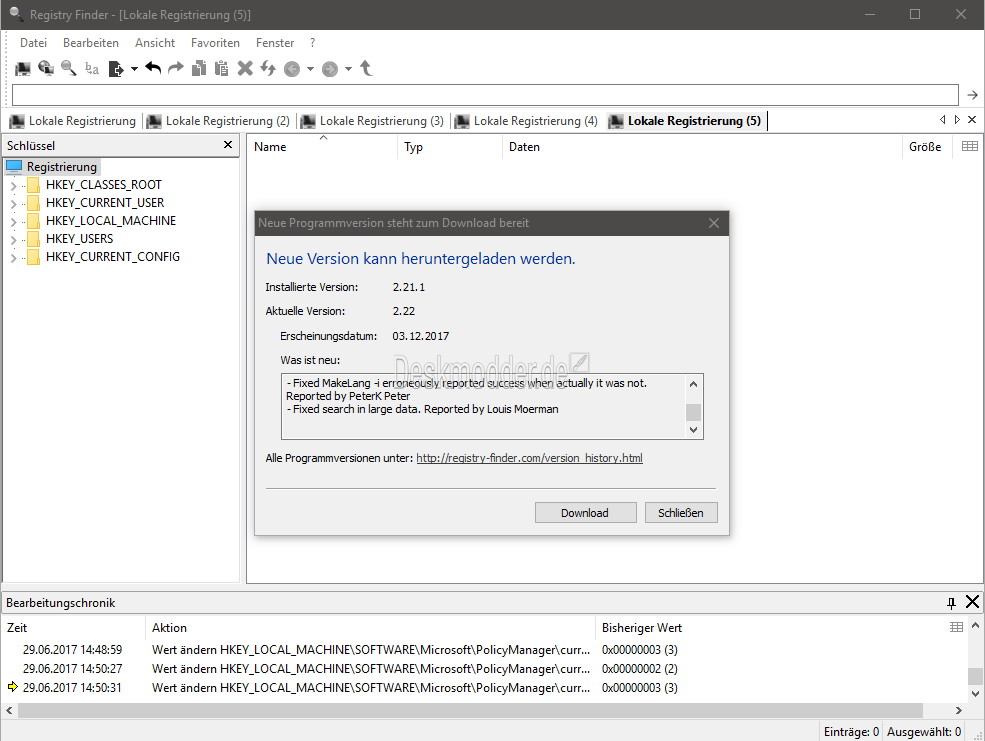Image resolution: width=985 pixels, height=741 pixels.
Task: Select the Registrierung root node
Action: [62, 166]
